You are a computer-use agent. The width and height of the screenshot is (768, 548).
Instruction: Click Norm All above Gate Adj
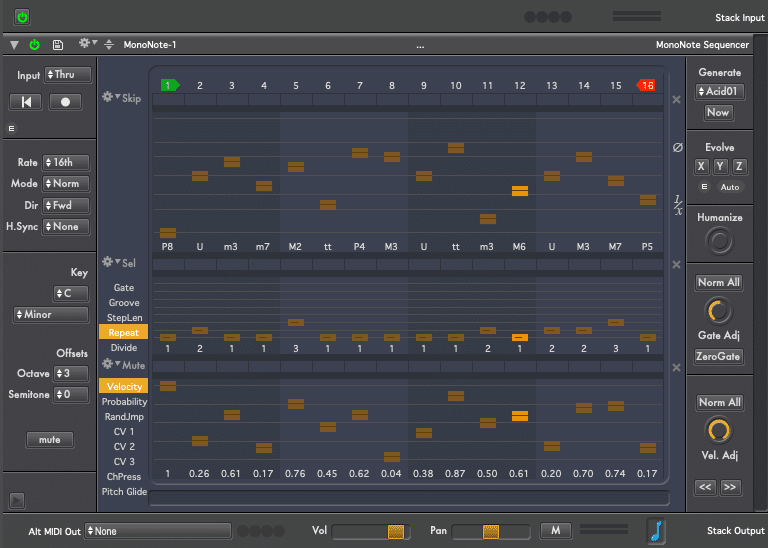719,283
